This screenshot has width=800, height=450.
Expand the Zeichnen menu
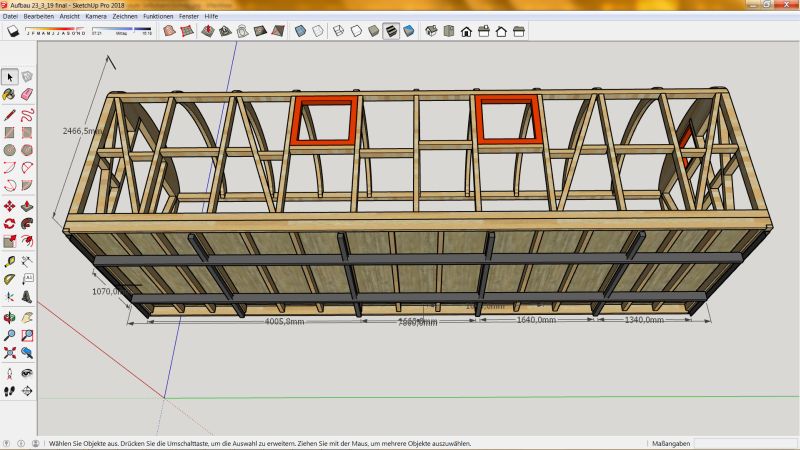(x=126, y=17)
